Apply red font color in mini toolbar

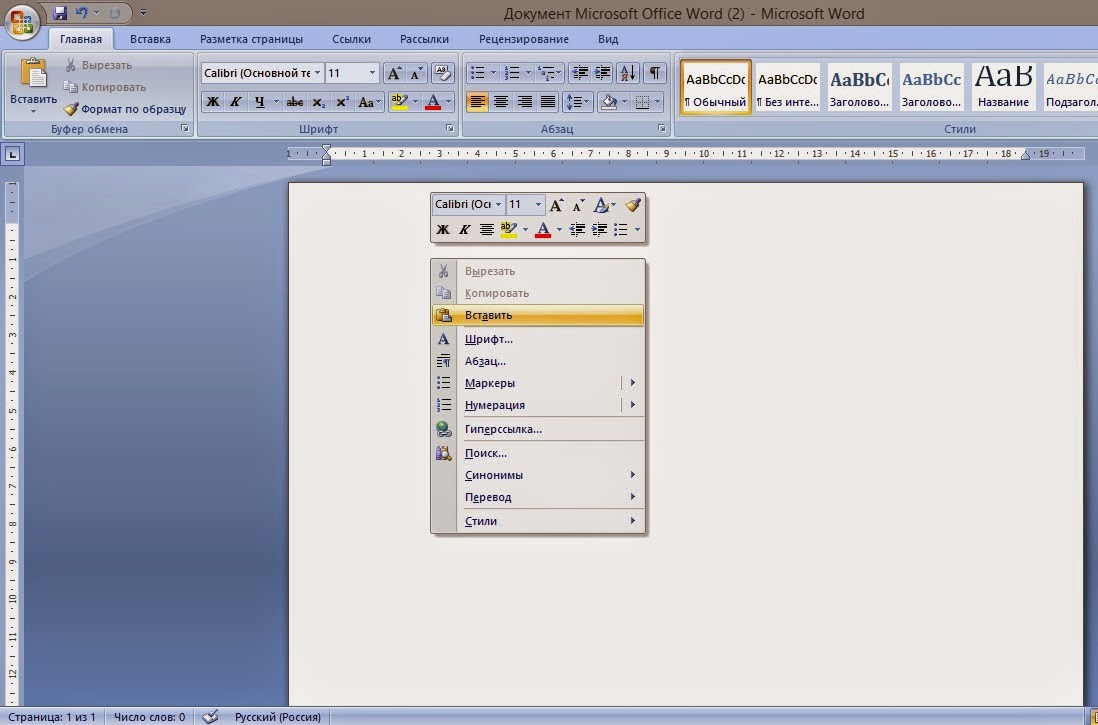(x=543, y=229)
